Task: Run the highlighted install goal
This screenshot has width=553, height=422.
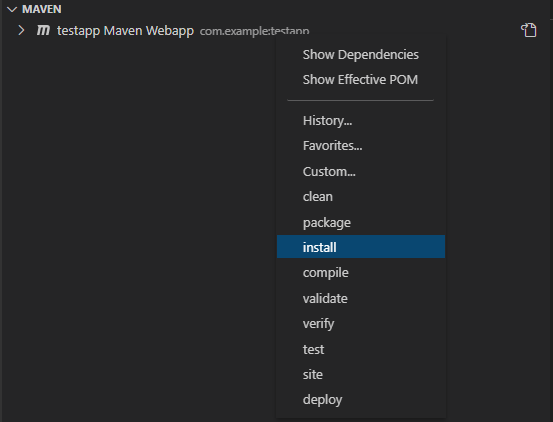Action: [361, 246]
